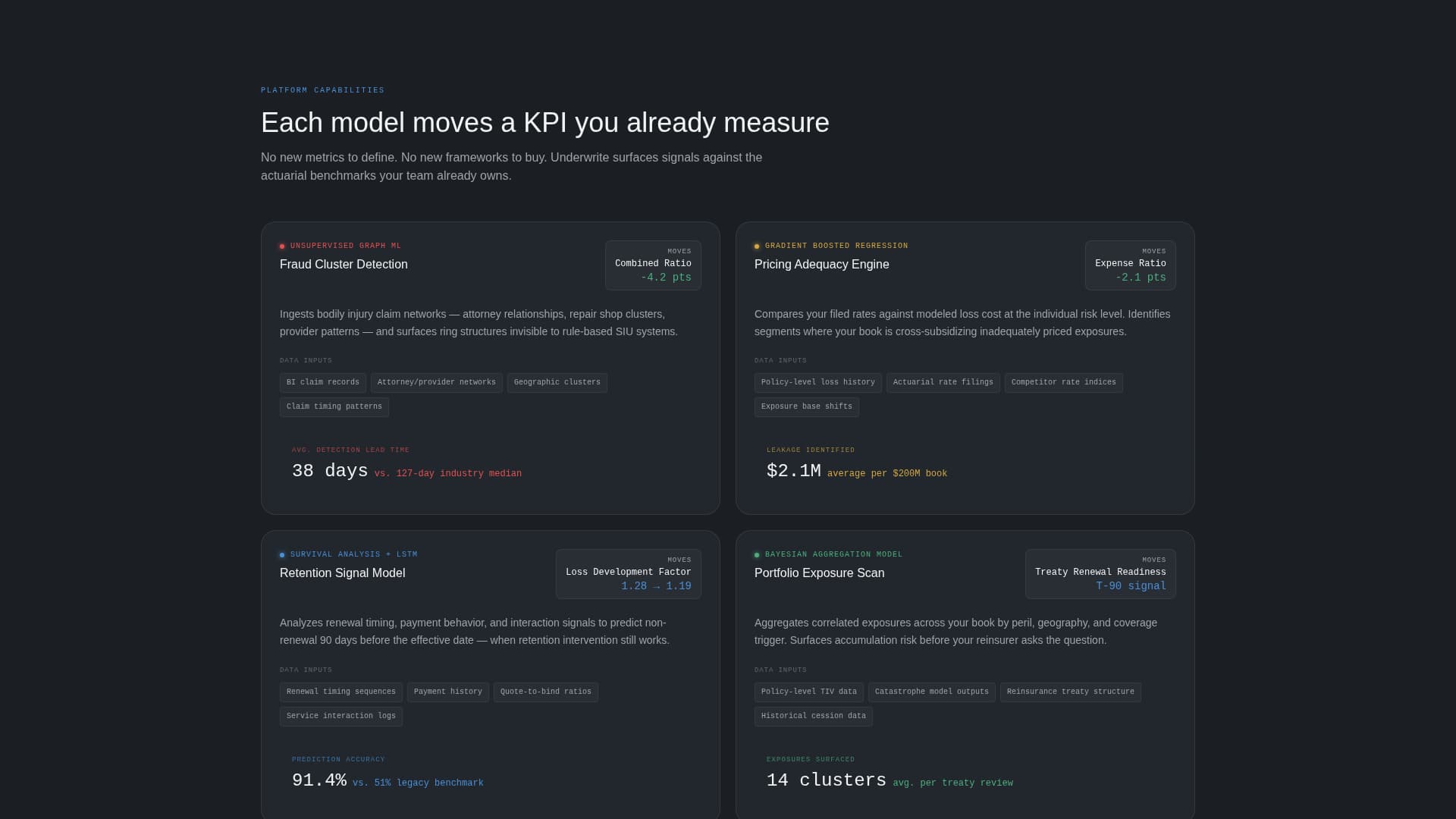Select the Quote-to-bind ratios tag
Viewport: 1456px width, 819px height.
545,692
